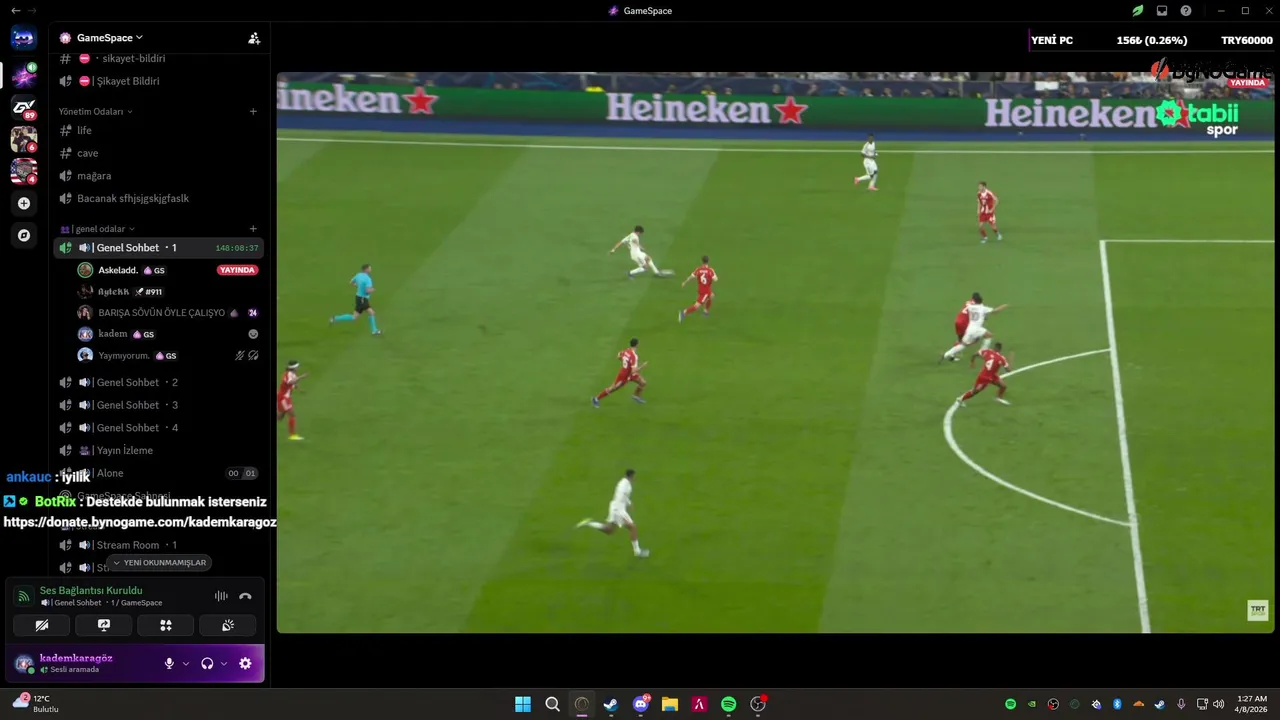The height and width of the screenshot is (720, 1280).
Task: Deafen with headphones icon
Action: pyautogui.click(x=207, y=663)
